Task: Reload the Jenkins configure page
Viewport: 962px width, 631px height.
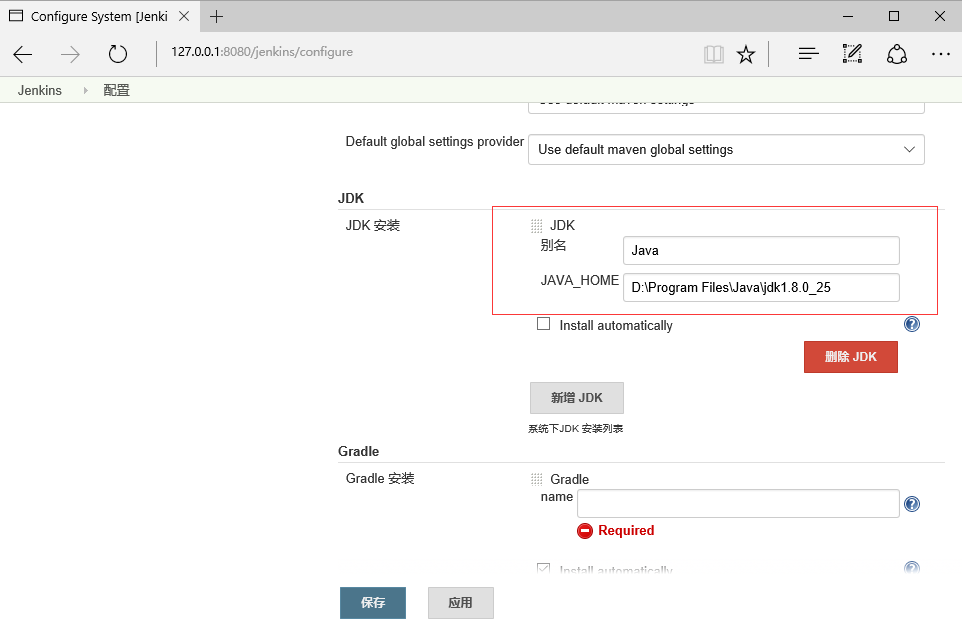Action: click(x=117, y=54)
